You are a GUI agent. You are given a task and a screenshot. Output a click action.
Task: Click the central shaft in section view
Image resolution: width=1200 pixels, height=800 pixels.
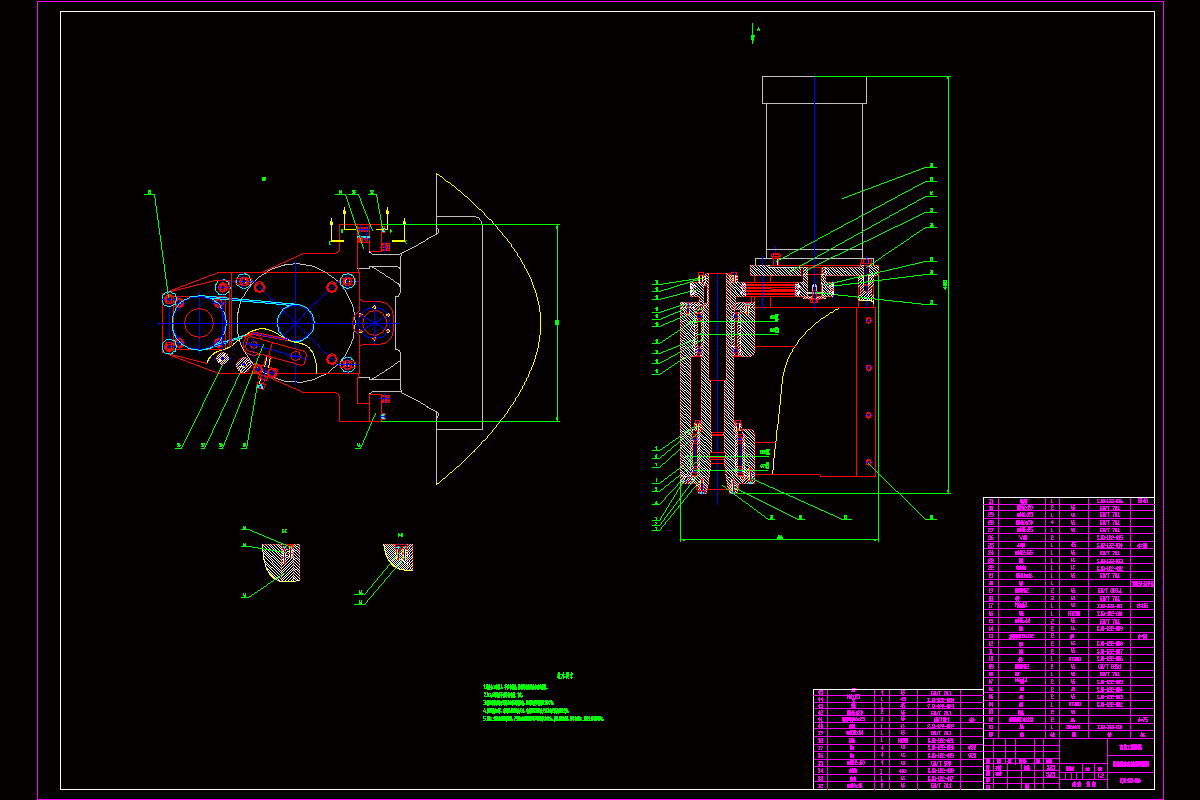pos(718,380)
